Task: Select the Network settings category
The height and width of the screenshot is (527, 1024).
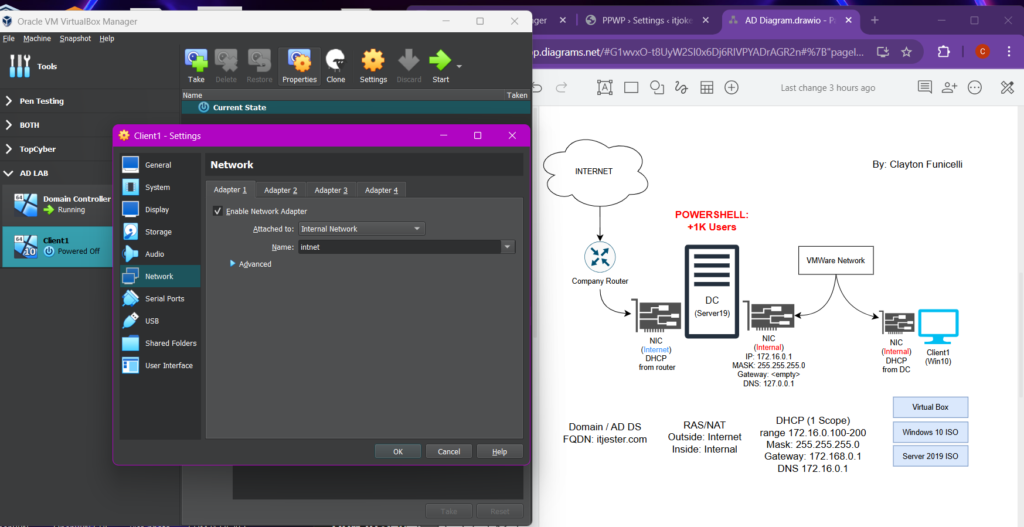Action: point(159,276)
